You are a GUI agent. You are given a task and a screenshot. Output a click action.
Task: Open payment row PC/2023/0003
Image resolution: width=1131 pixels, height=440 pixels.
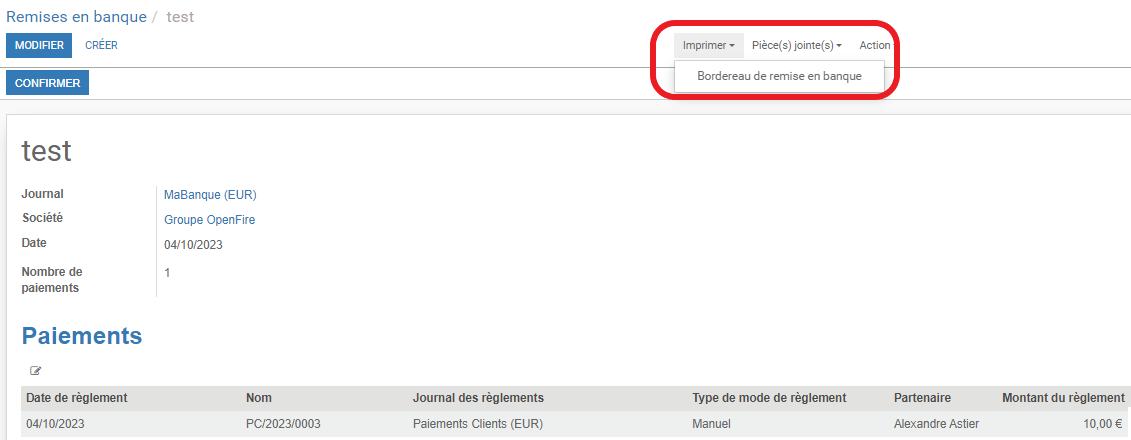coord(573,424)
